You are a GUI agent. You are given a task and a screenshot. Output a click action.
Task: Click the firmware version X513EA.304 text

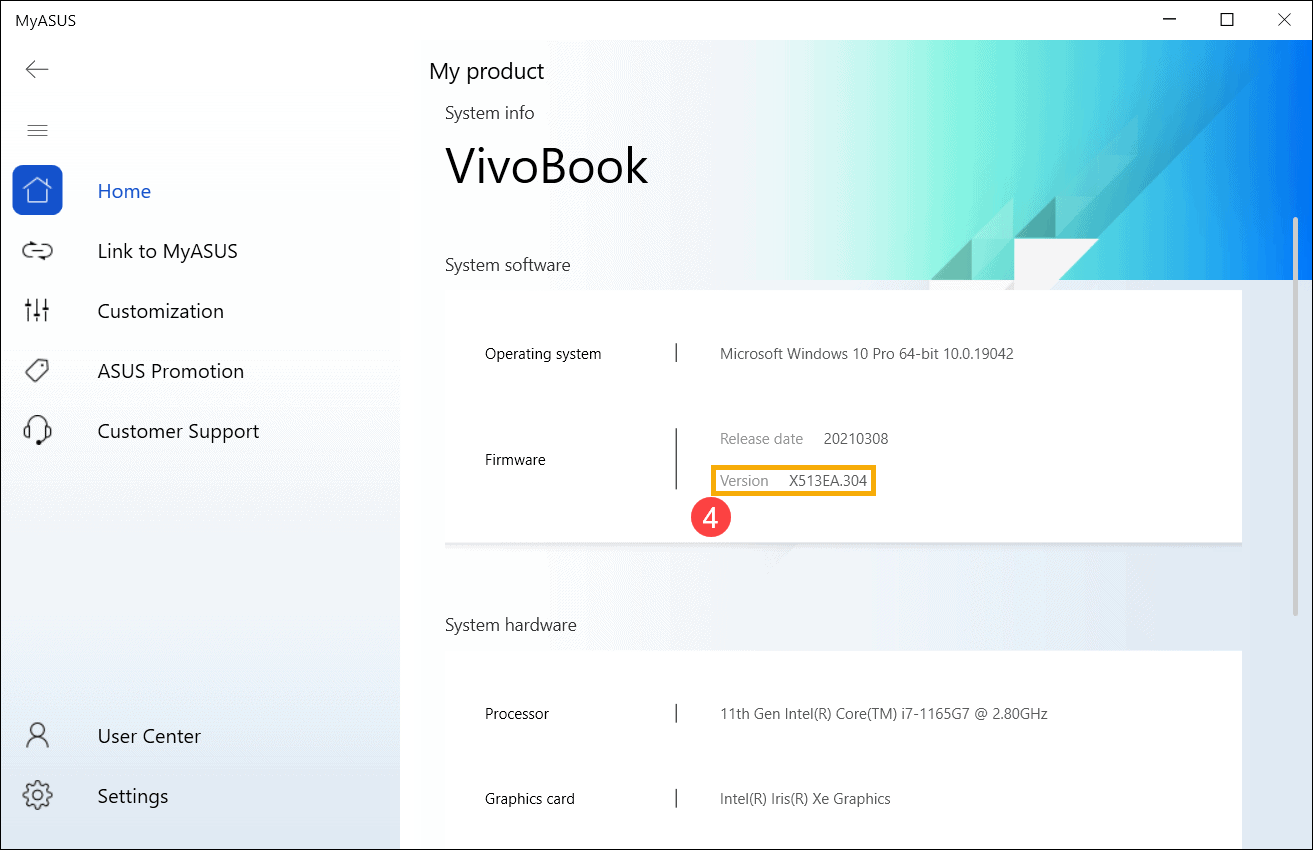point(828,481)
